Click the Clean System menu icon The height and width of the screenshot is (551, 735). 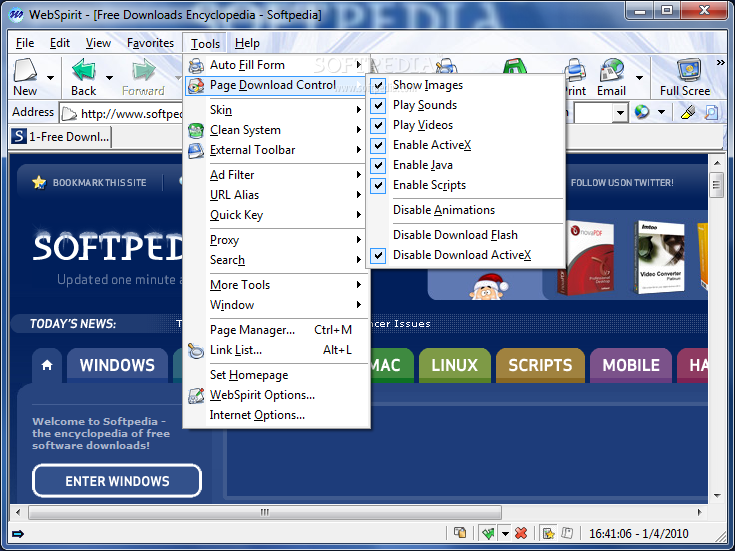[196, 130]
